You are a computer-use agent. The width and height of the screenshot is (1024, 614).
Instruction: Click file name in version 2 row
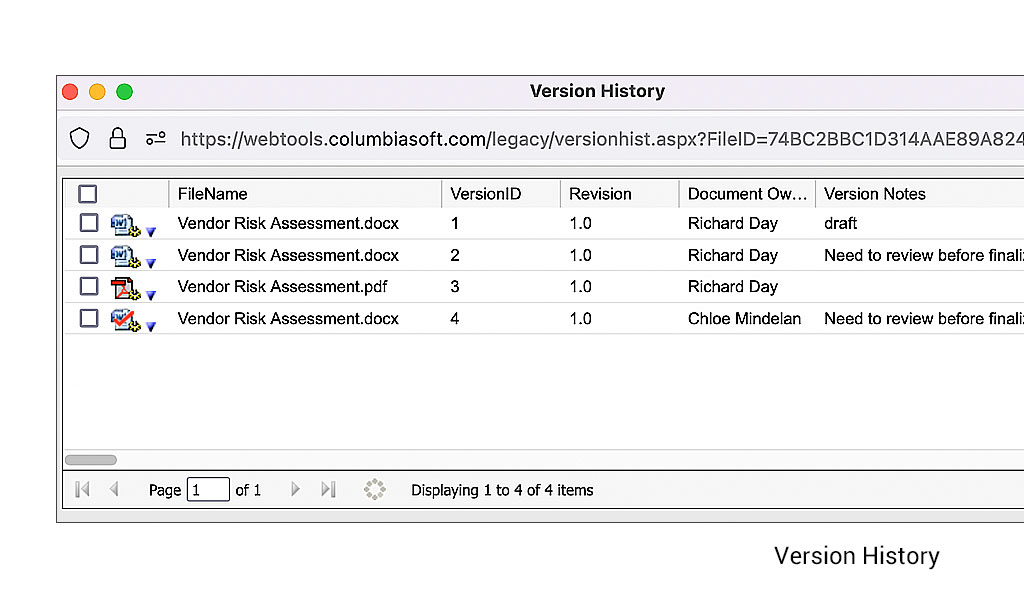click(x=288, y=255)
